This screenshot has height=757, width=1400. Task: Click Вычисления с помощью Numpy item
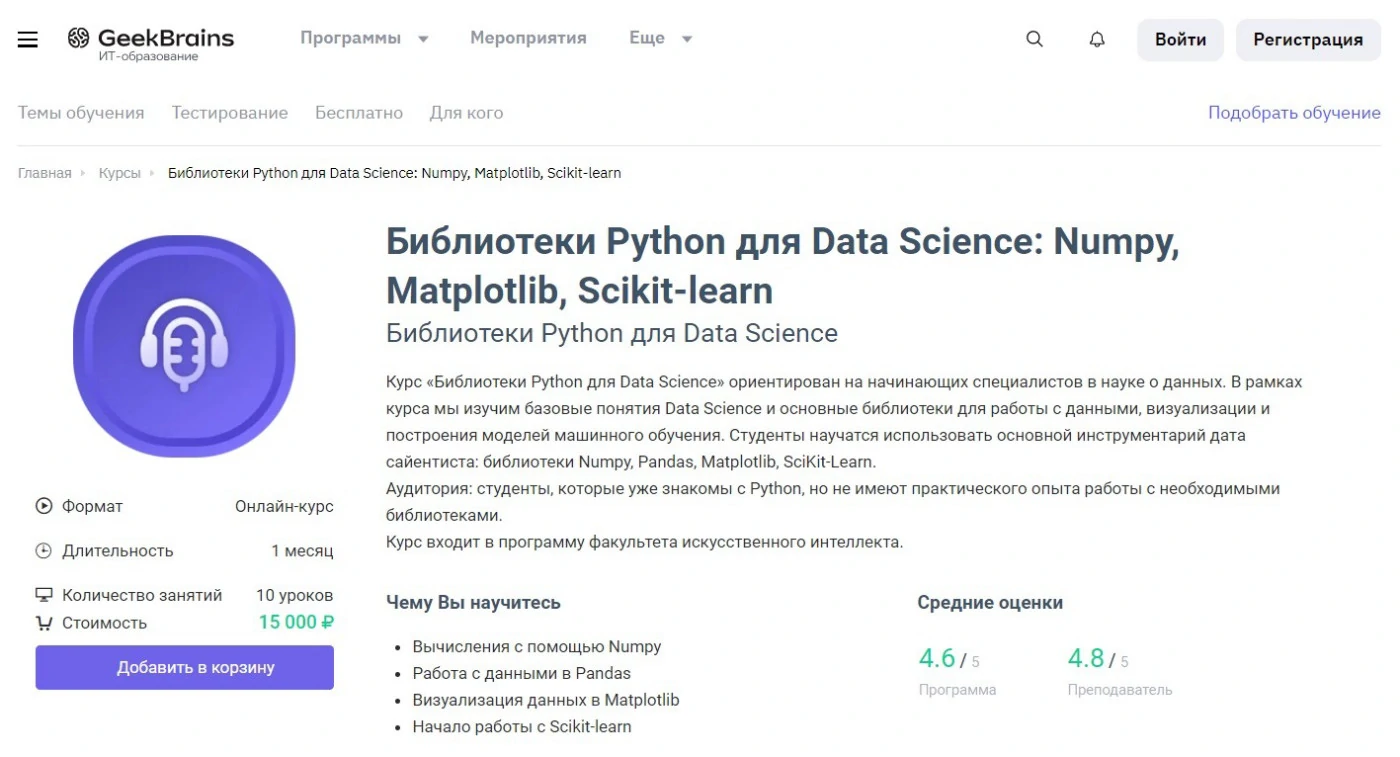coord(537,647)
